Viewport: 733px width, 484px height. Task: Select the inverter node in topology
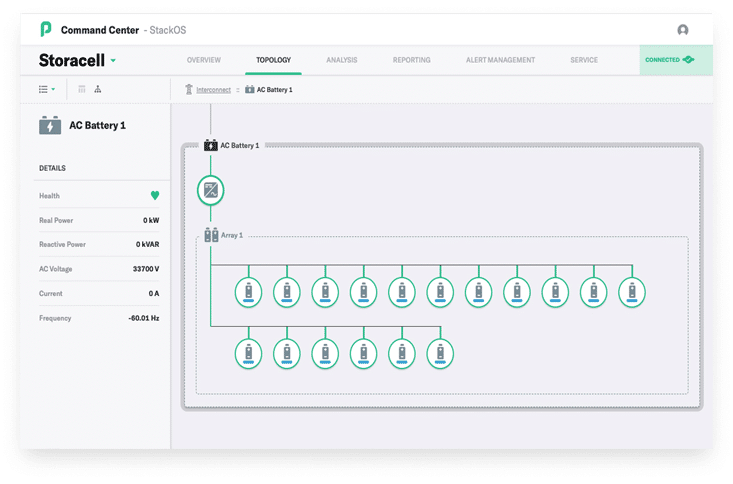[211, 190]
